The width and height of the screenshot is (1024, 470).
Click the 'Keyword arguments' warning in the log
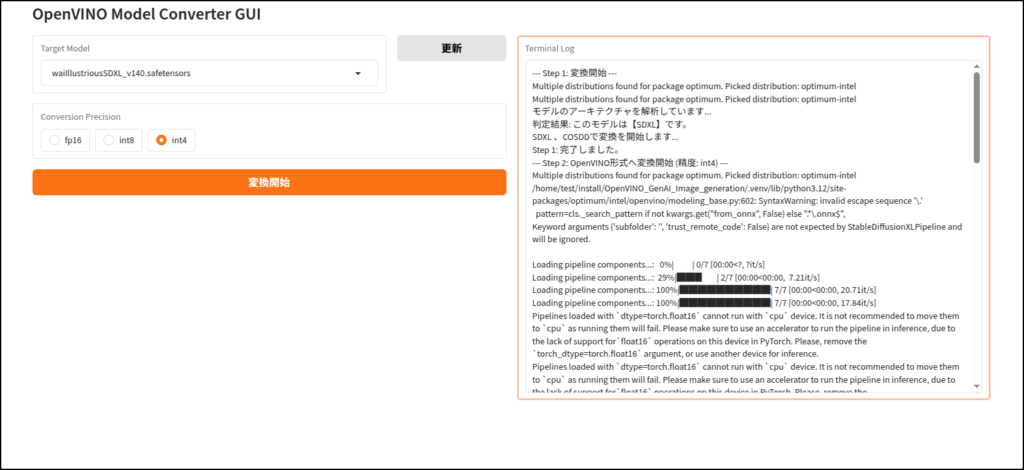click(x=746, y=227)
